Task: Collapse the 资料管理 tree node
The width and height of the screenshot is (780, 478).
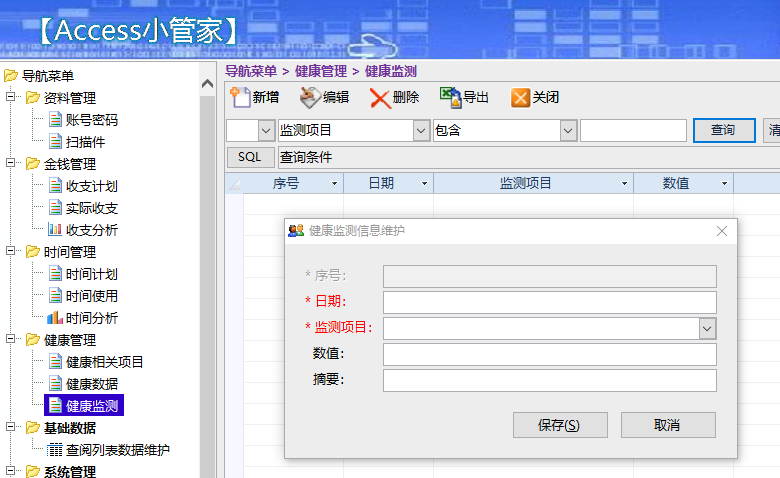Action: pos(10,96)
